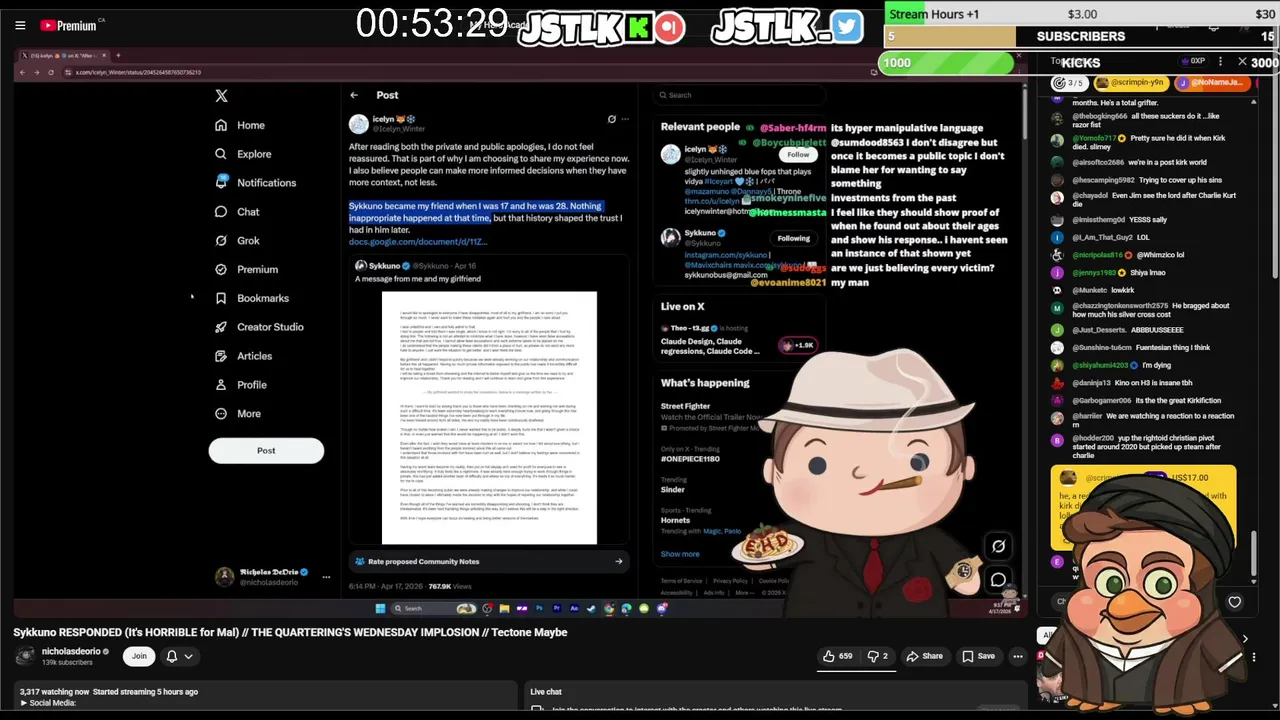This screenshot has height=720, width=1280.
Task: Click Rate proposed Community Notes row
Action: (x=489, y=561)
